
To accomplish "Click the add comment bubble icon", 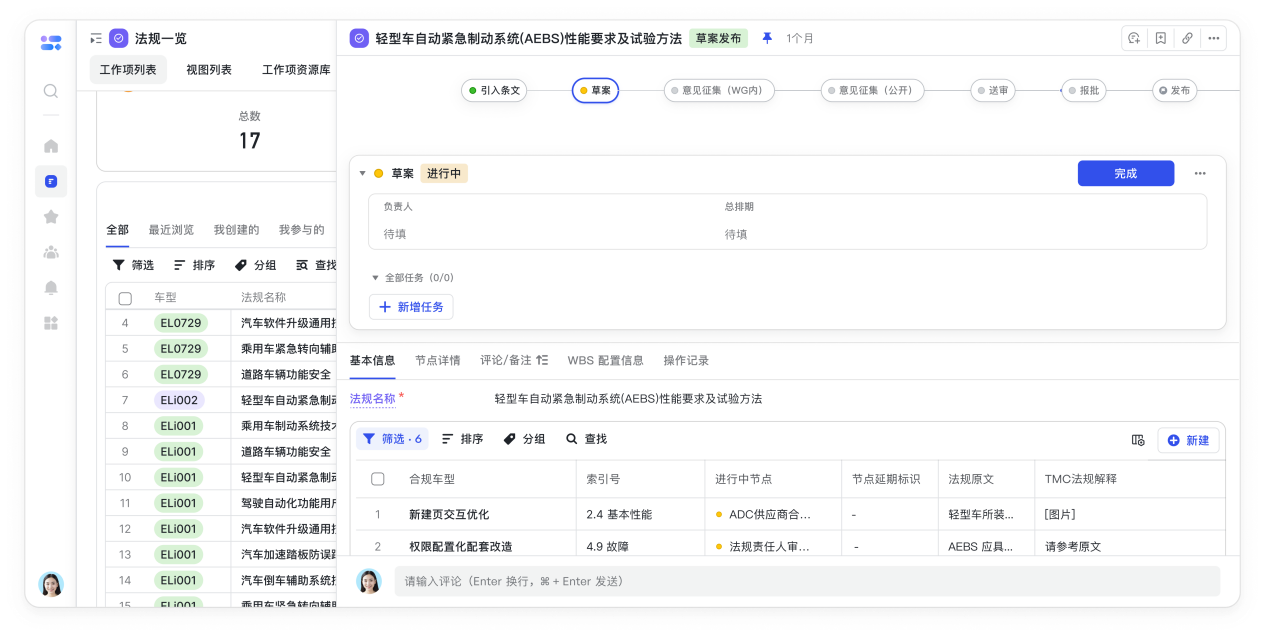I will [x=1134, y=39].
